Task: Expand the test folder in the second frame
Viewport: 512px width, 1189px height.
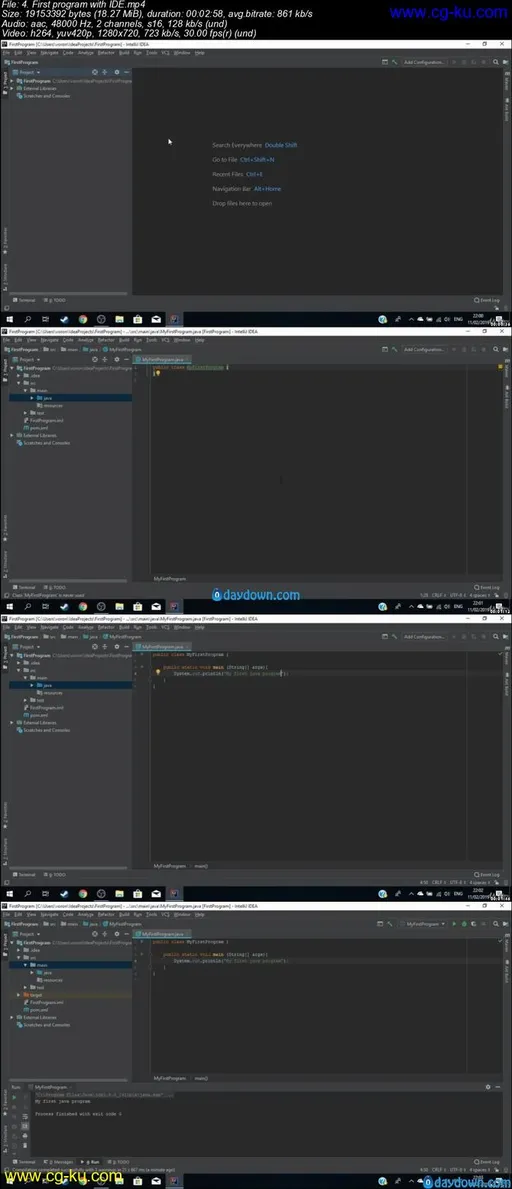Action: click(x=26, y=413)
